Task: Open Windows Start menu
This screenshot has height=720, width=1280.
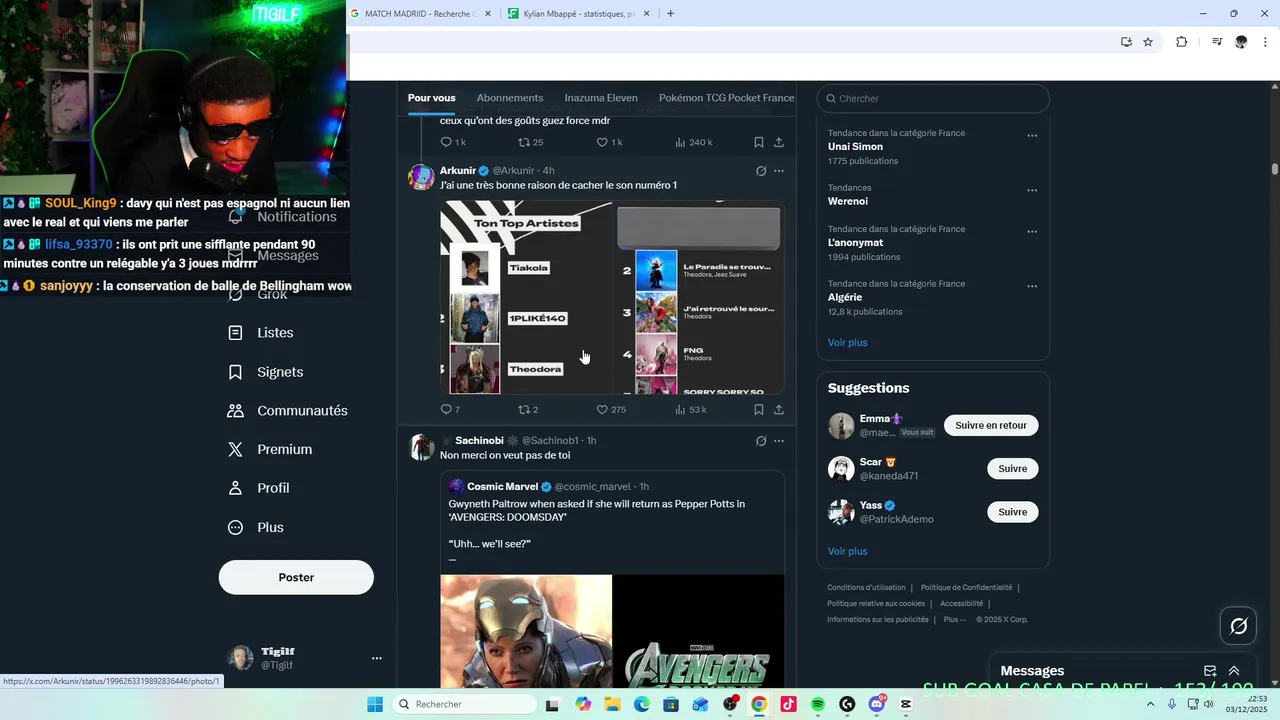Action: point(375,704)
